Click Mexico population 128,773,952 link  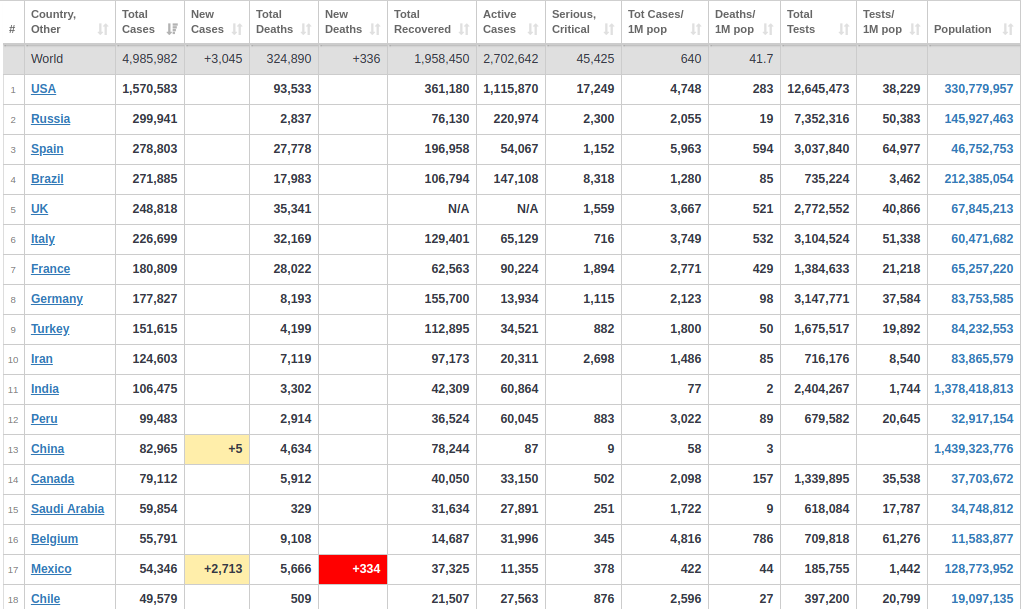click(x=979, y=569)
